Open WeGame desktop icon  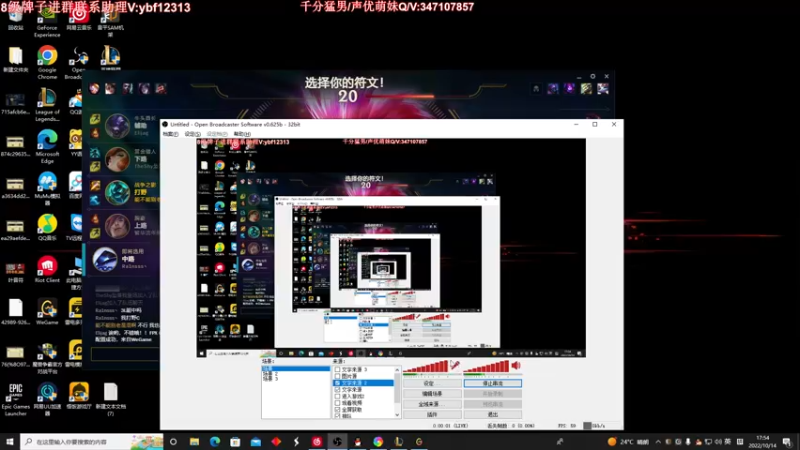point(47,312)
